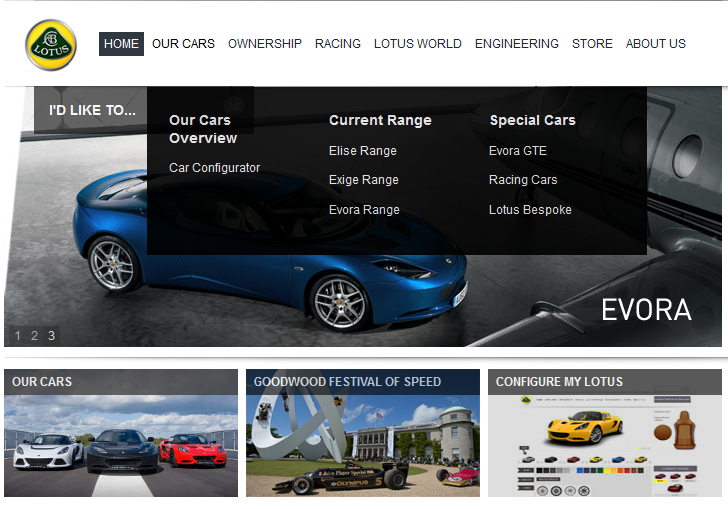Select Elise Range from dropdown
The width and height of the screenshot is (728, 509).
click(363, 151)
